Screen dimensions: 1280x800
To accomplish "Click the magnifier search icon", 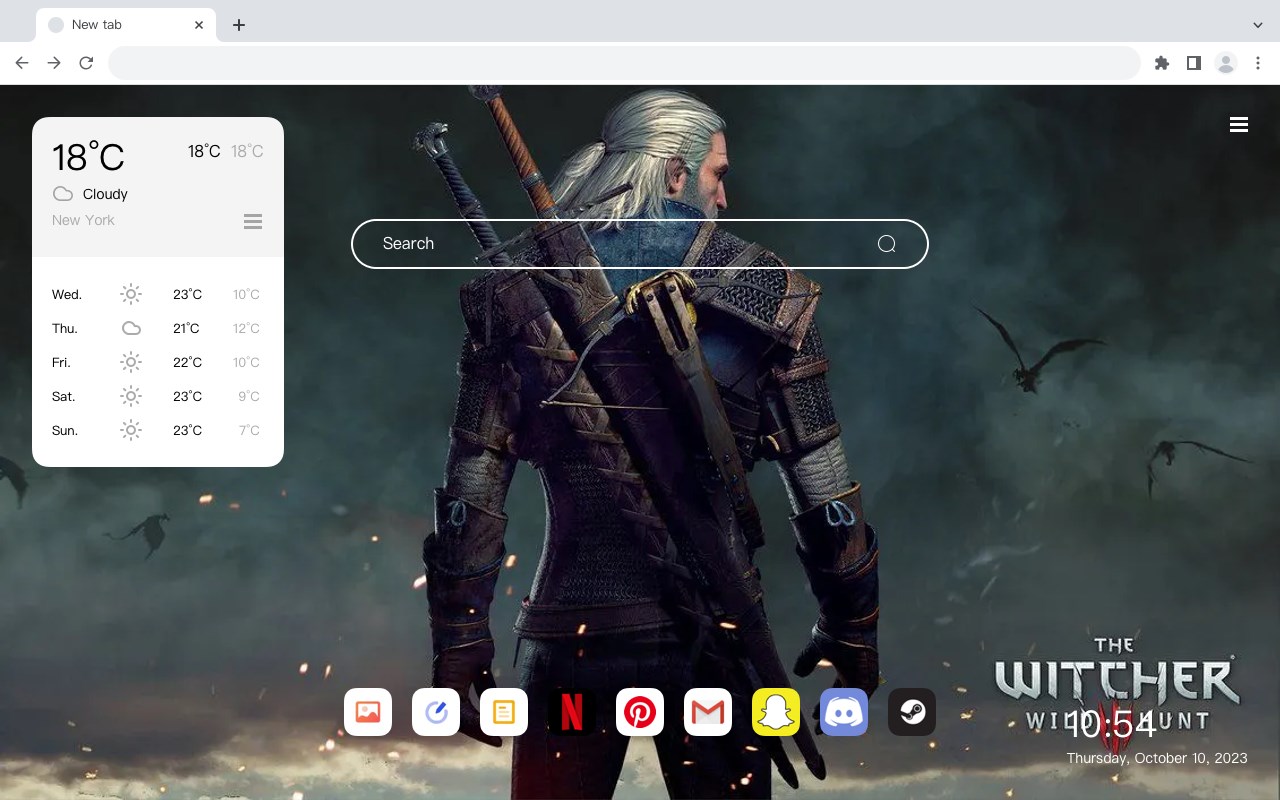I will coord(886,244).
